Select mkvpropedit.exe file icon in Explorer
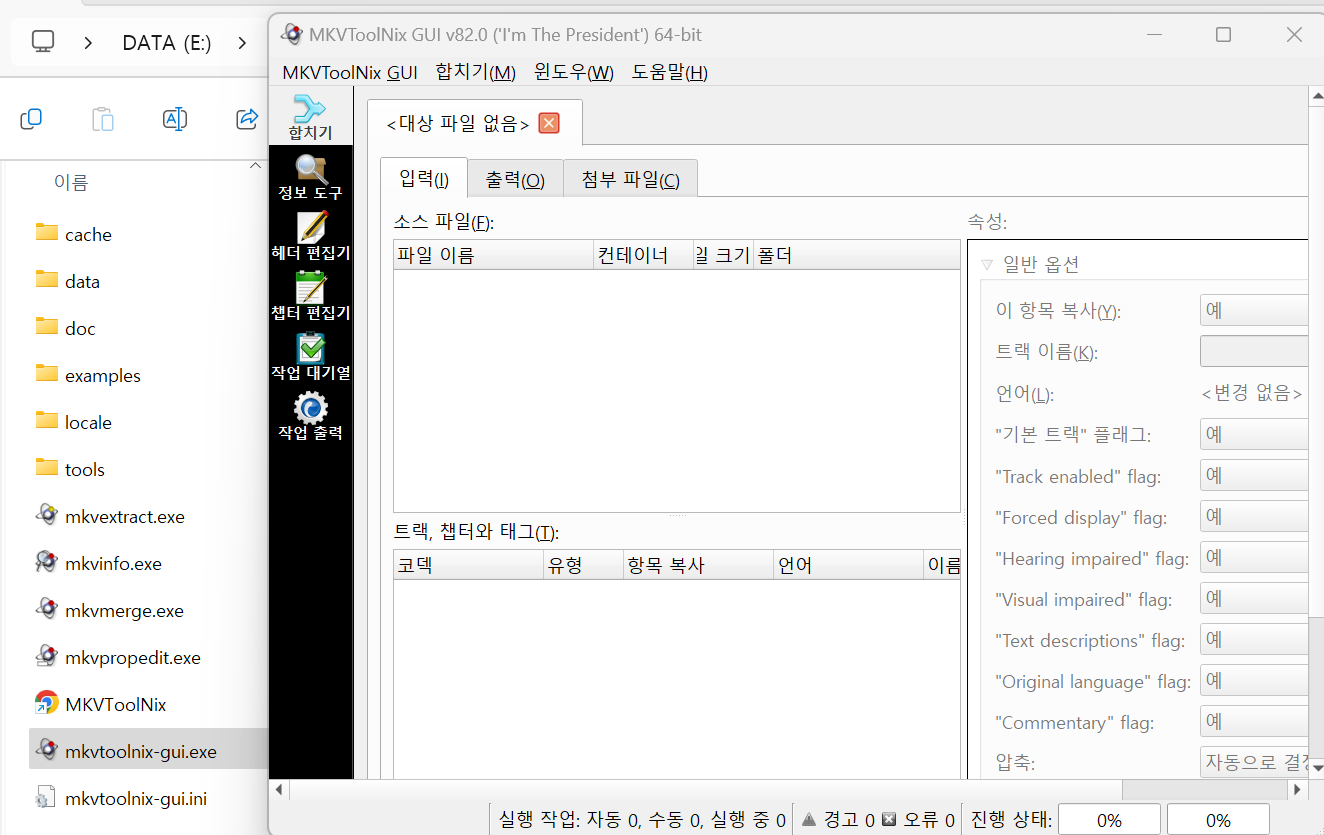The height and width of the screenshot is (835, 1324). [46, 656]
